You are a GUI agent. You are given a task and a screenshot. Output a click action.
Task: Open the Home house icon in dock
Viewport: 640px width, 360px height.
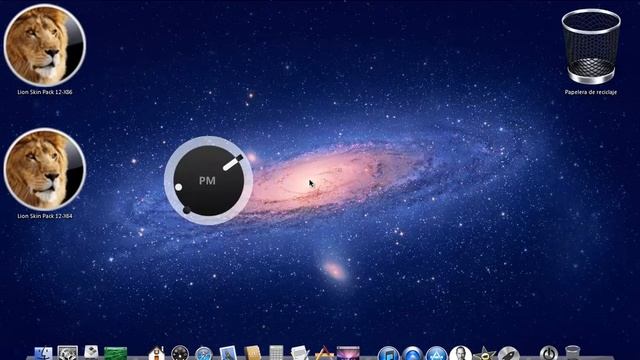coord(156,353)
